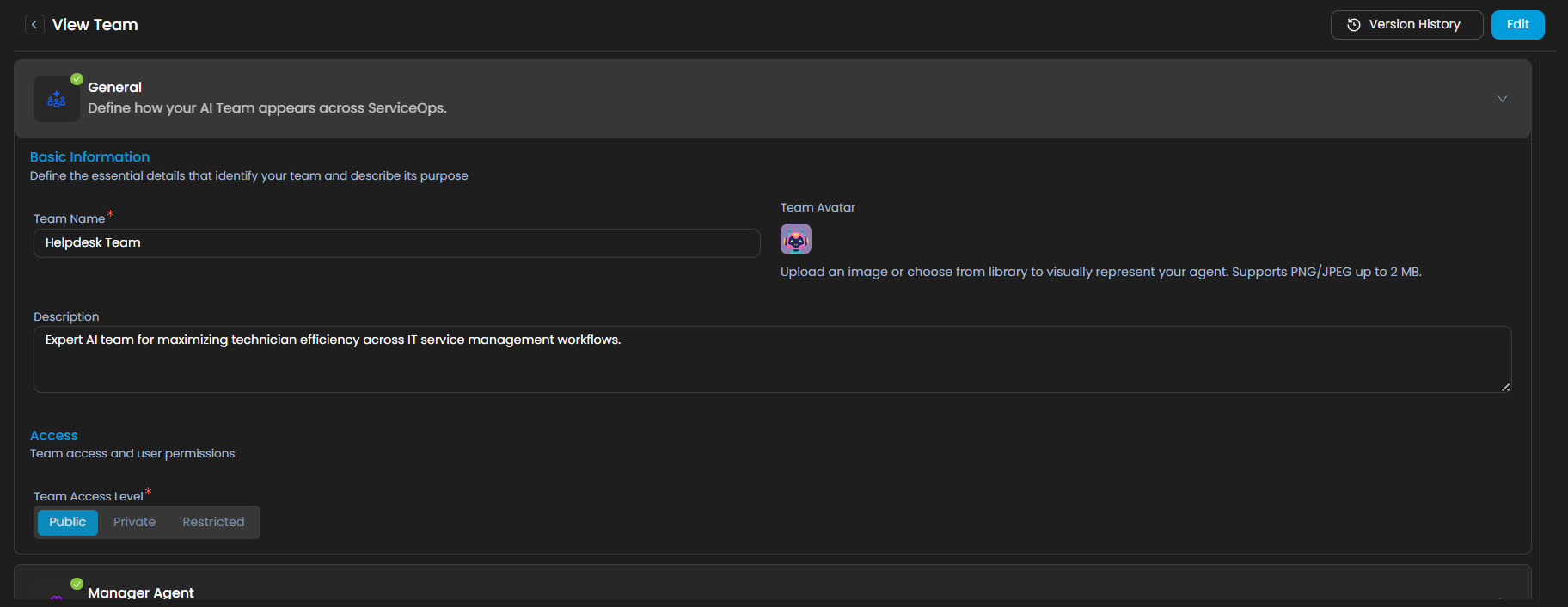Collapse the General section using its chevron

coord(1502,99)
